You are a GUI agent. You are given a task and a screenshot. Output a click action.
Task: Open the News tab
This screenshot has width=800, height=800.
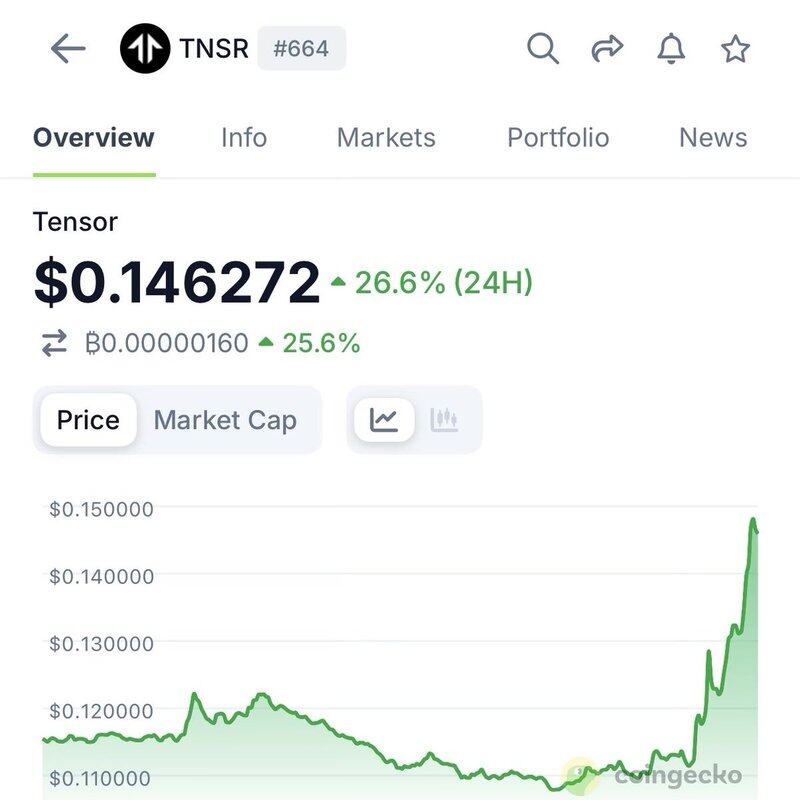coord(713,138)
